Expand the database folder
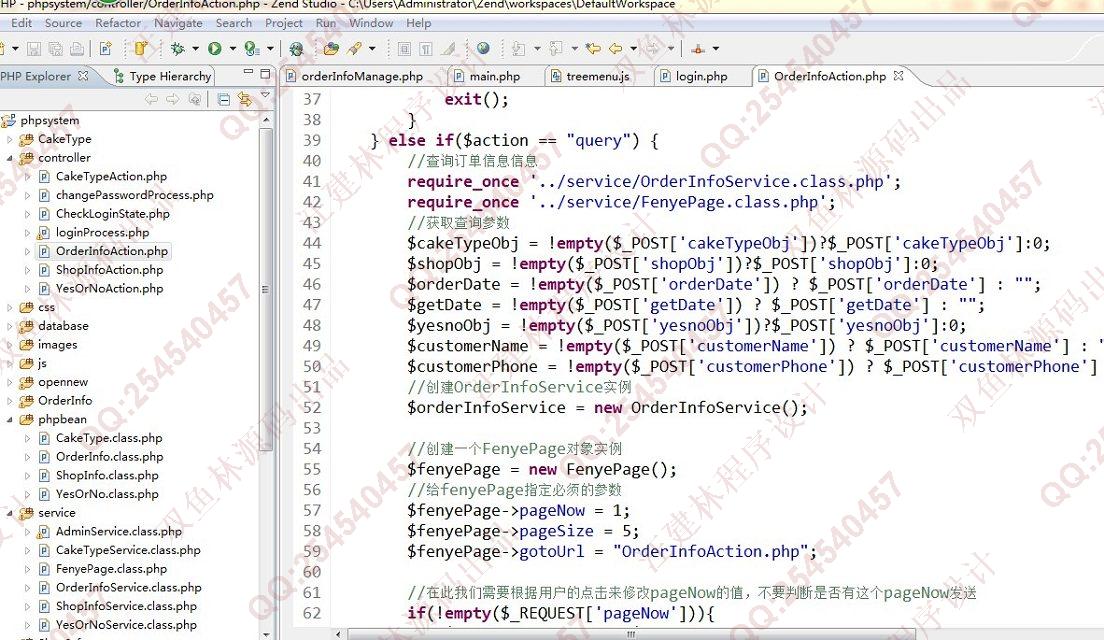The height and width of the screenshot is (640, 1104). (10, 326)
